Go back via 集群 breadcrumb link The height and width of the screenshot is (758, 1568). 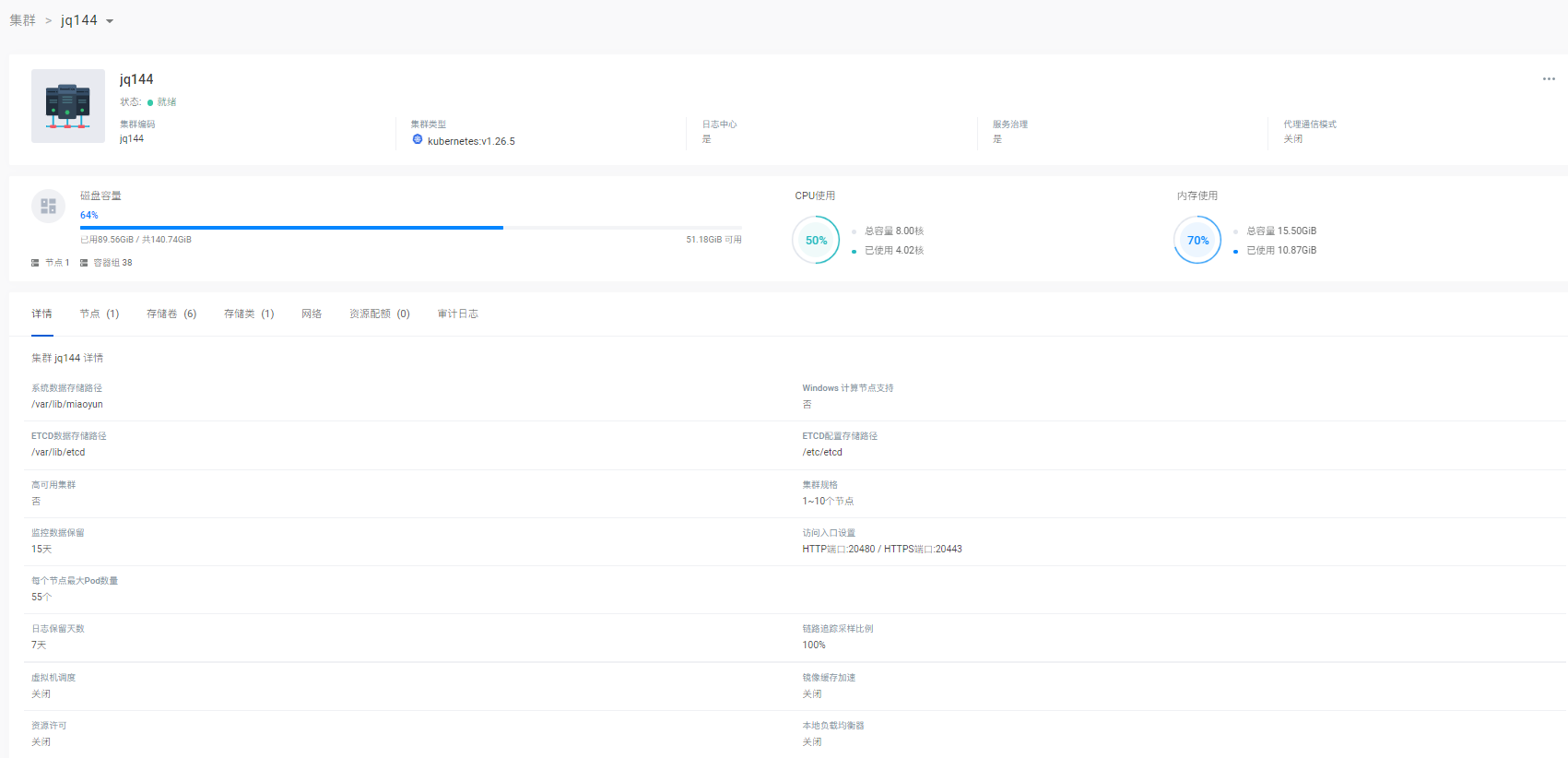[x=22, y=20]
